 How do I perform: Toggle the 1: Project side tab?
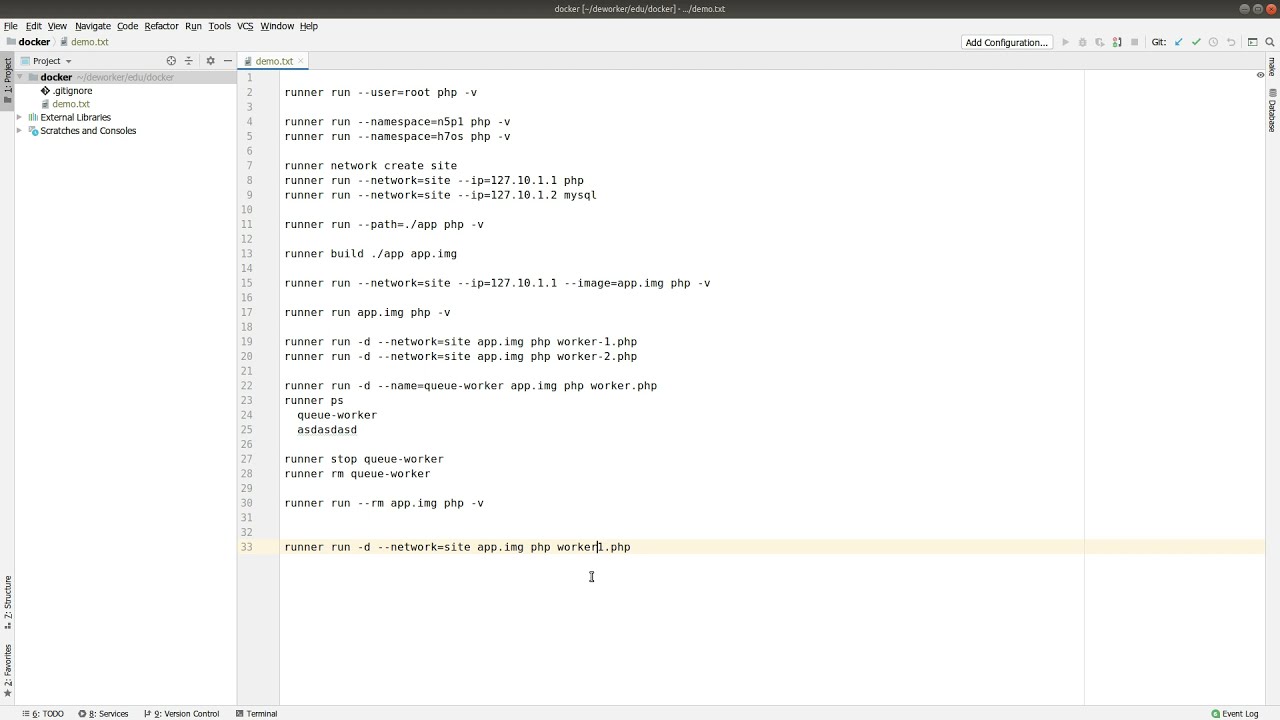coord(7,80)
